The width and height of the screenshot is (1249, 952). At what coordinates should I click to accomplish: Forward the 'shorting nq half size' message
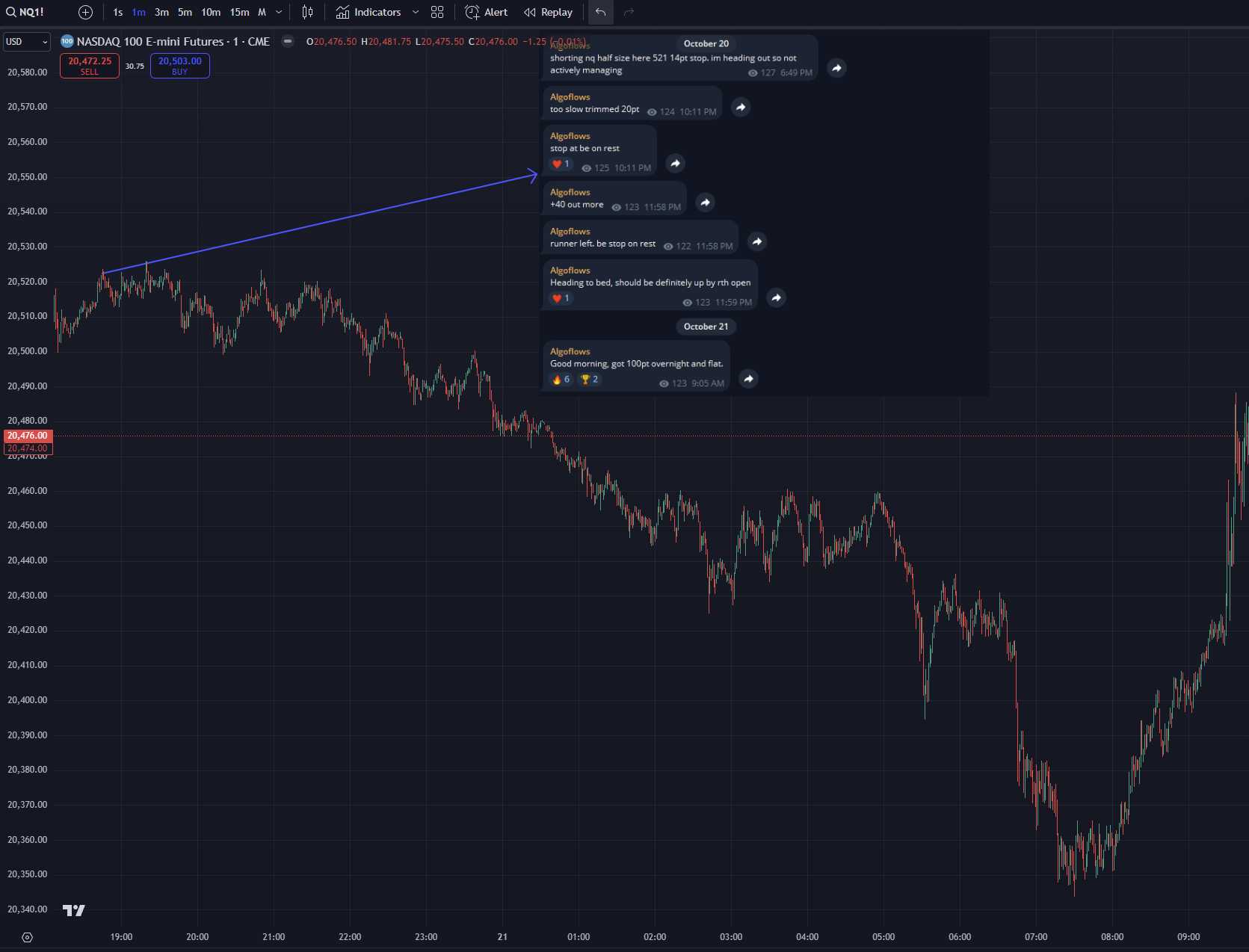(837, 68)
